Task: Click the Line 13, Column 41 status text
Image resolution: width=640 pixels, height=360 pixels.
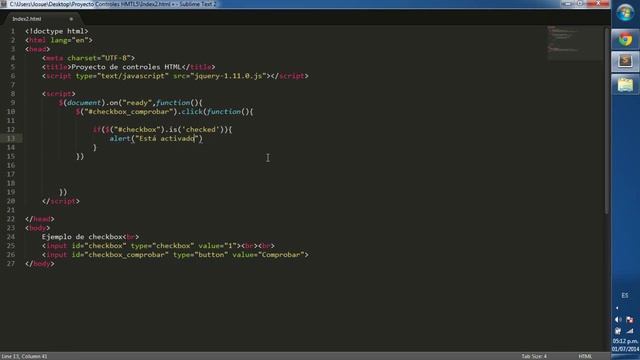Action: click(x=24, y=356)
